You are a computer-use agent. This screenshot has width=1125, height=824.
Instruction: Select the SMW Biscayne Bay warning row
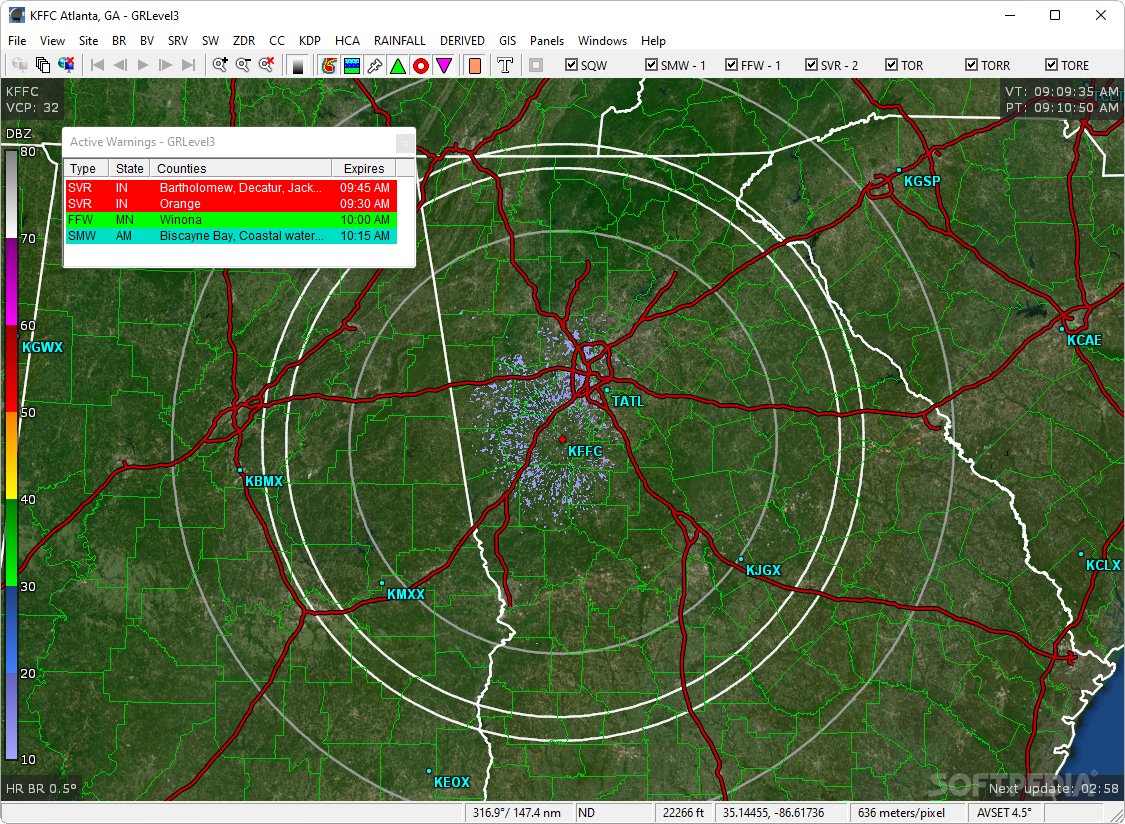coord(231,235)
